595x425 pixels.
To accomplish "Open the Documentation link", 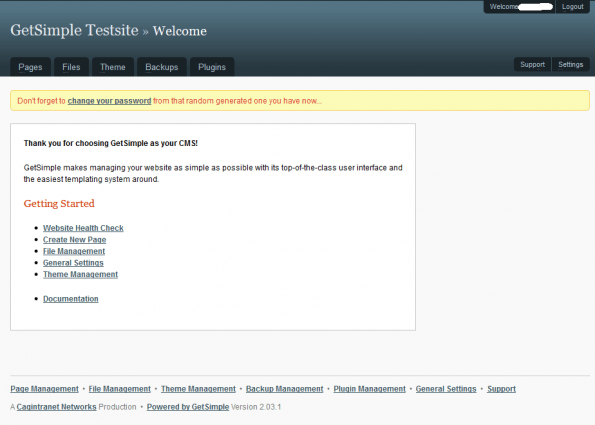I will coord(71,299).
